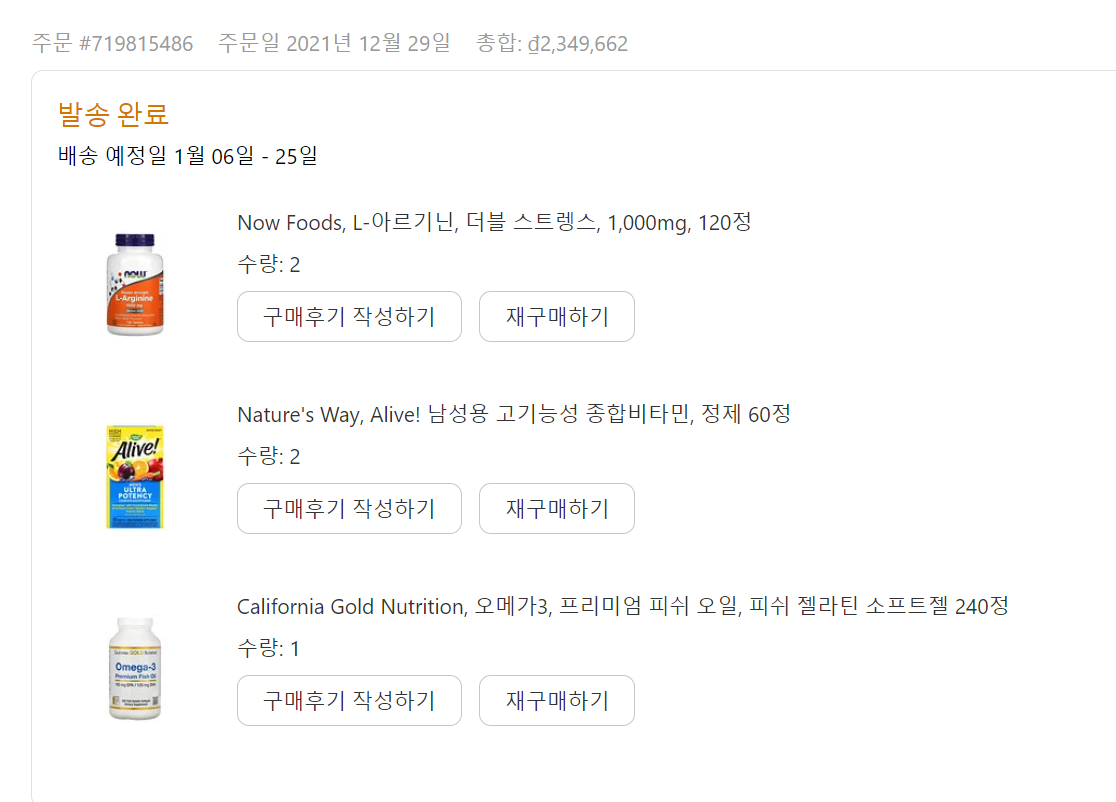
Task: Open the Alive! multivitamin product image
Action: point(135,476)
